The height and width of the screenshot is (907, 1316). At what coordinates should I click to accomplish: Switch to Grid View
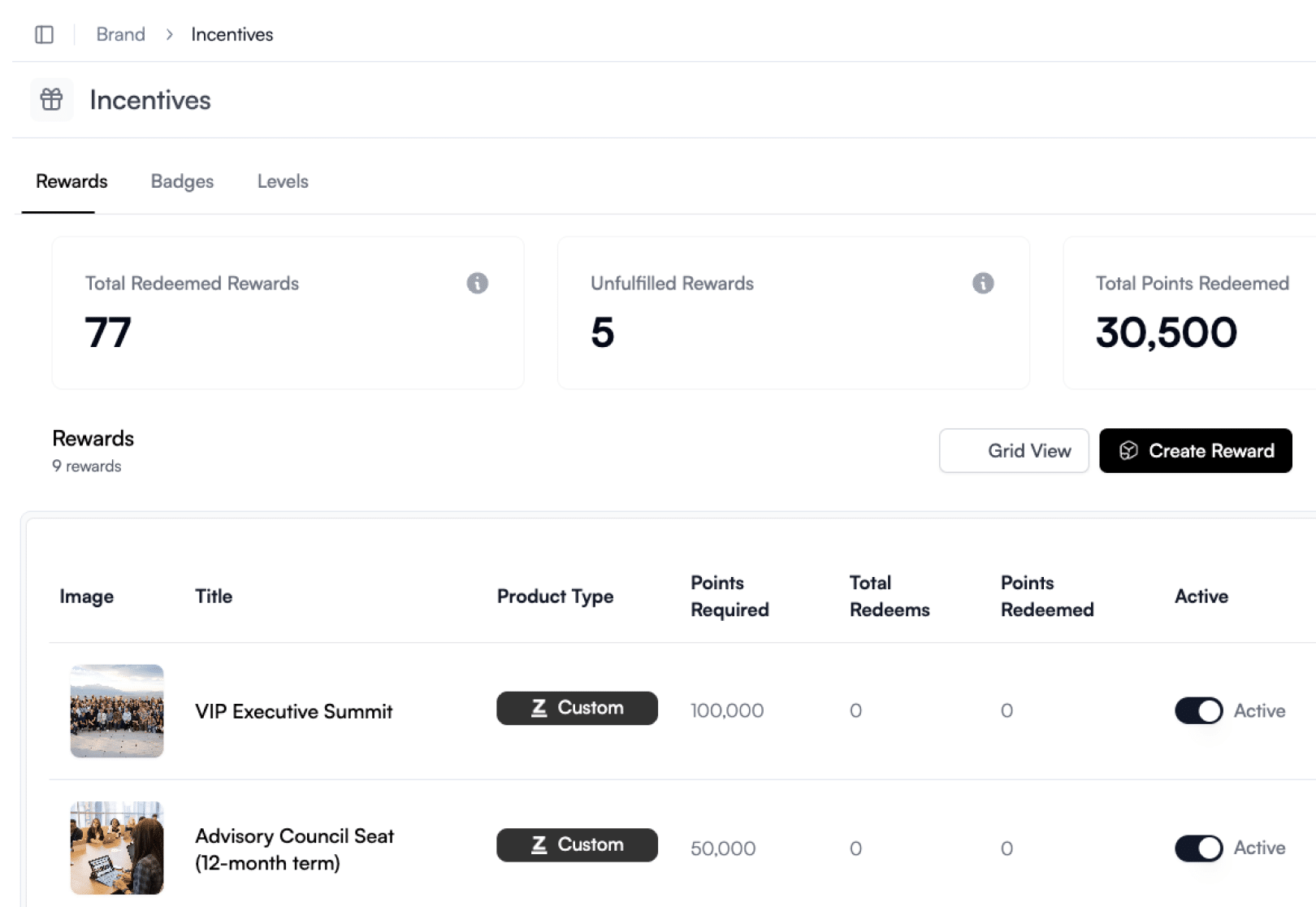tap(1013, 450)
